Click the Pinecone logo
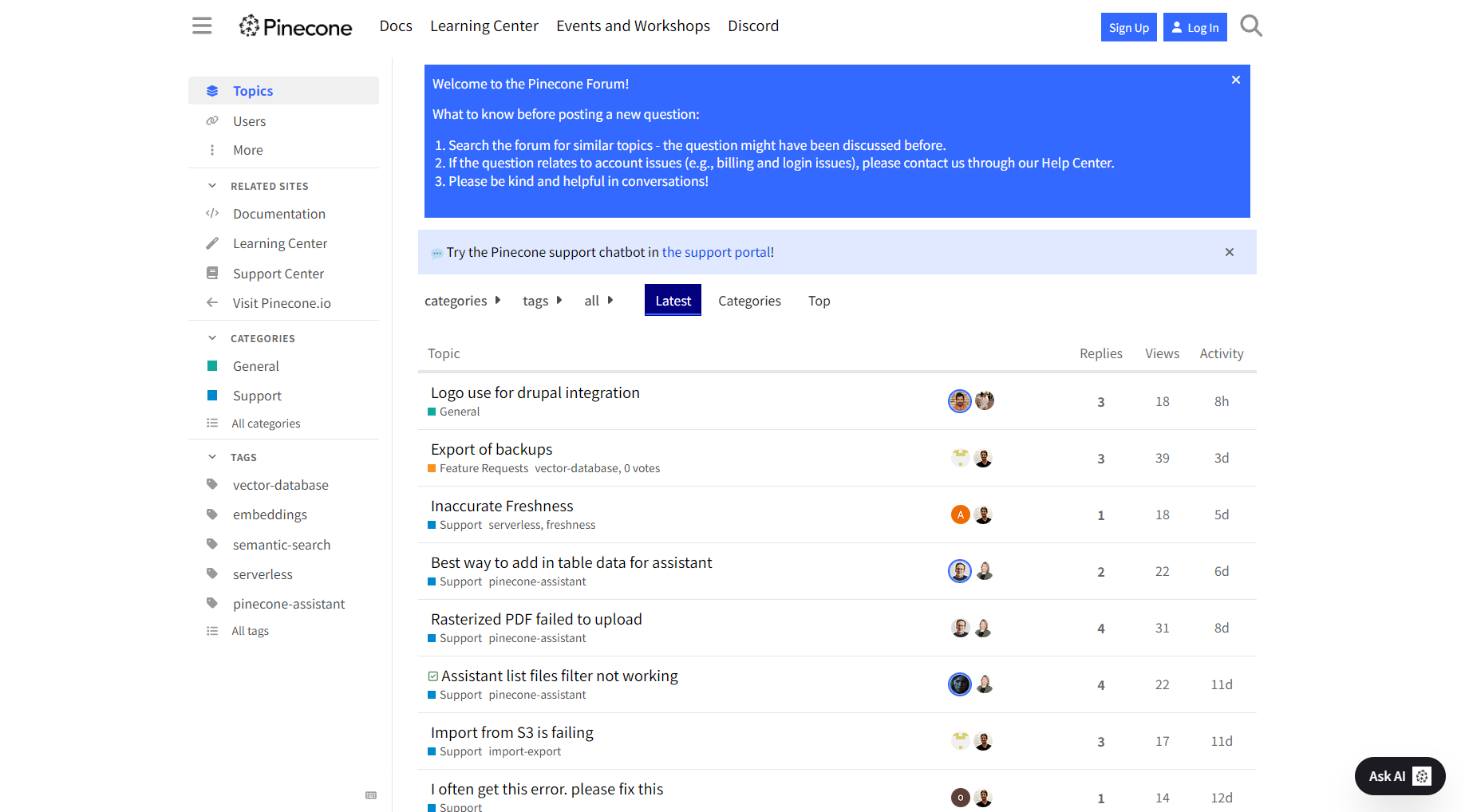 click(295, 26)
